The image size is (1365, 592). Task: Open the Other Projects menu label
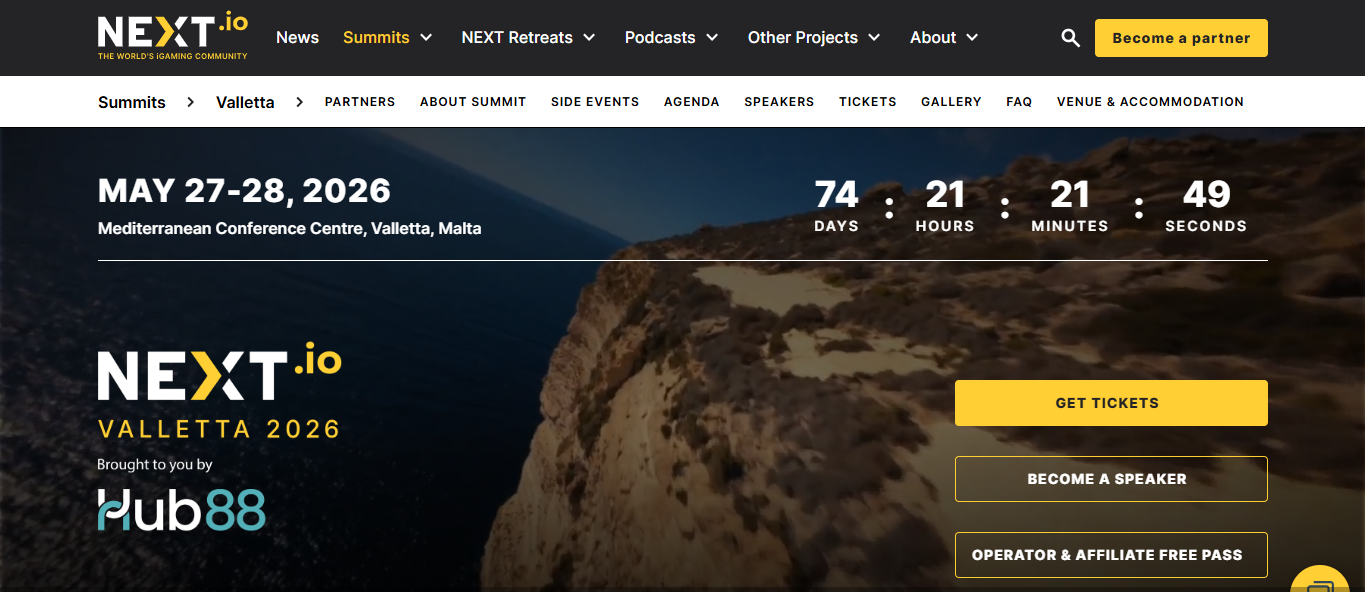(803, 38)
